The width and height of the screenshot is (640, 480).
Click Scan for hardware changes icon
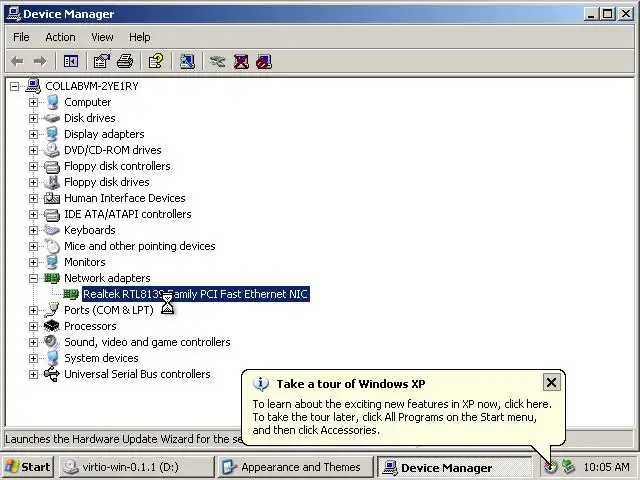187,62
